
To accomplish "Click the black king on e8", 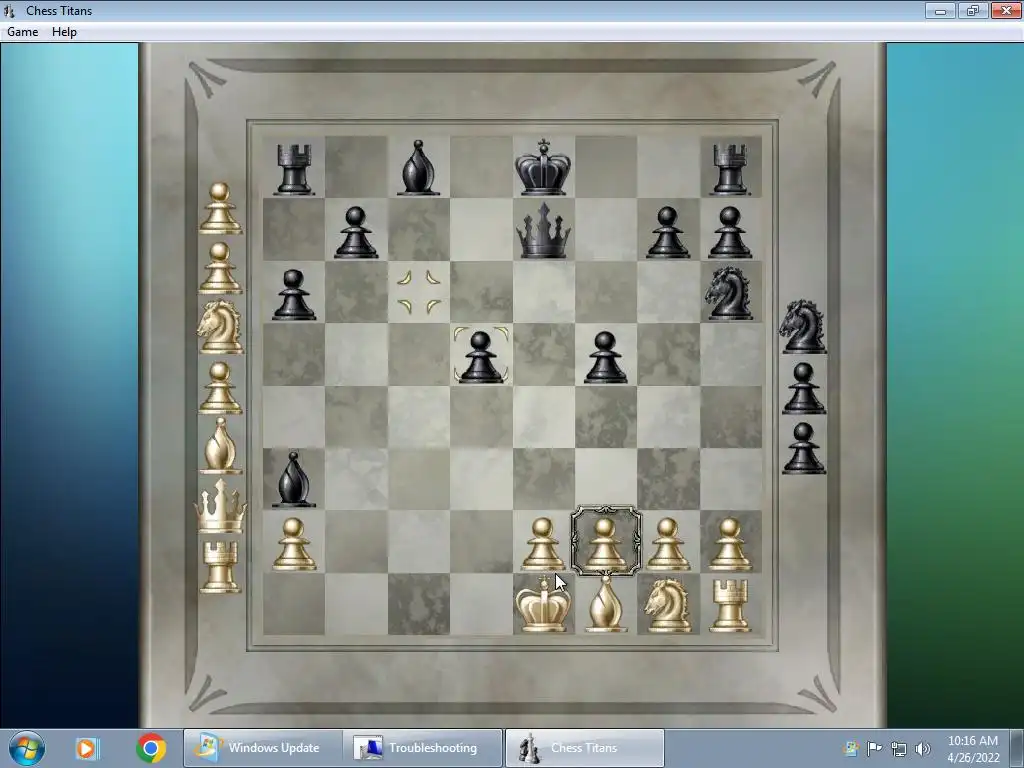I will point(543,167).
